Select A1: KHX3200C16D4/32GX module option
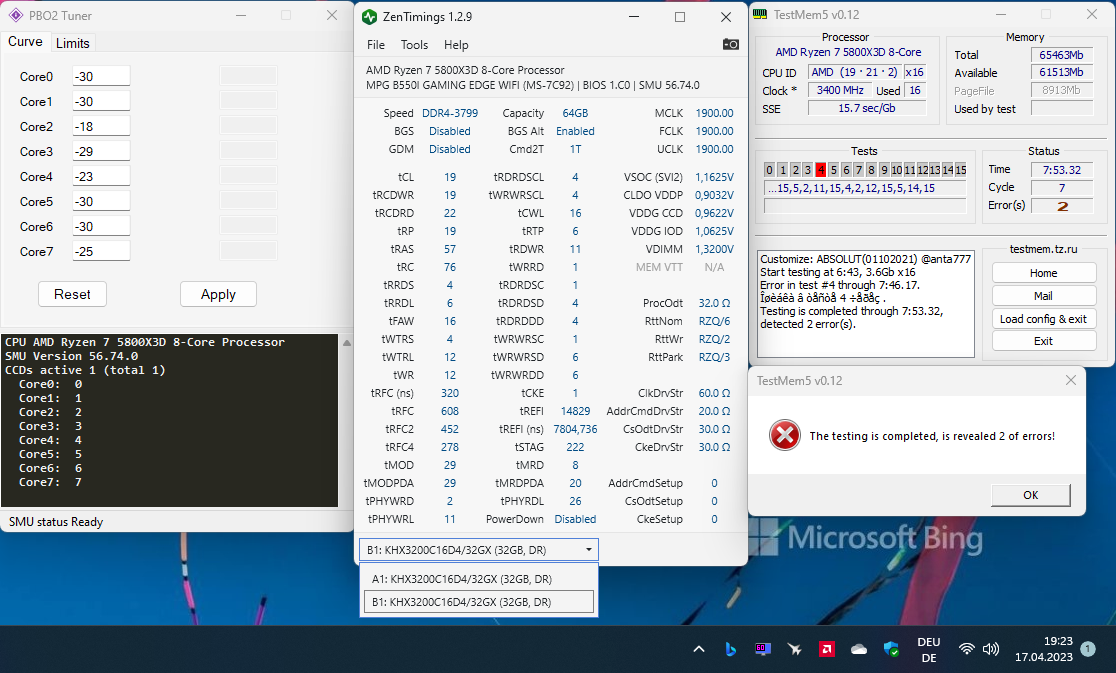The width and height of the screenshot is (1116, 673). 478,579
